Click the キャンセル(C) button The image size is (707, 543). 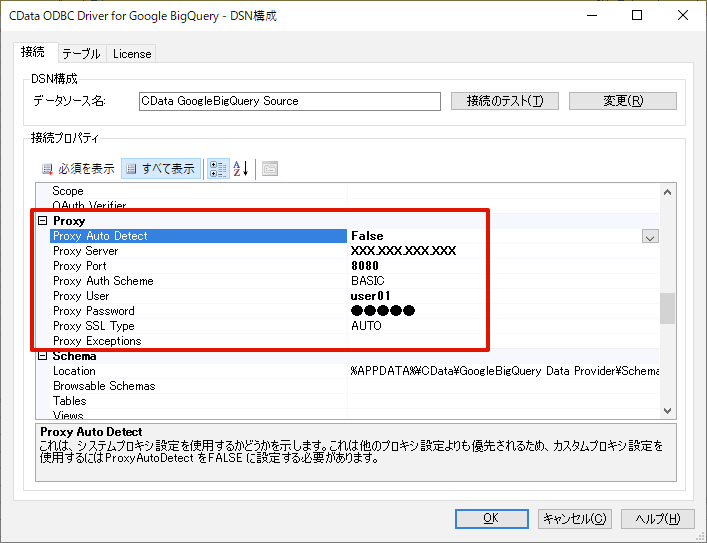[x=574, y=519]
